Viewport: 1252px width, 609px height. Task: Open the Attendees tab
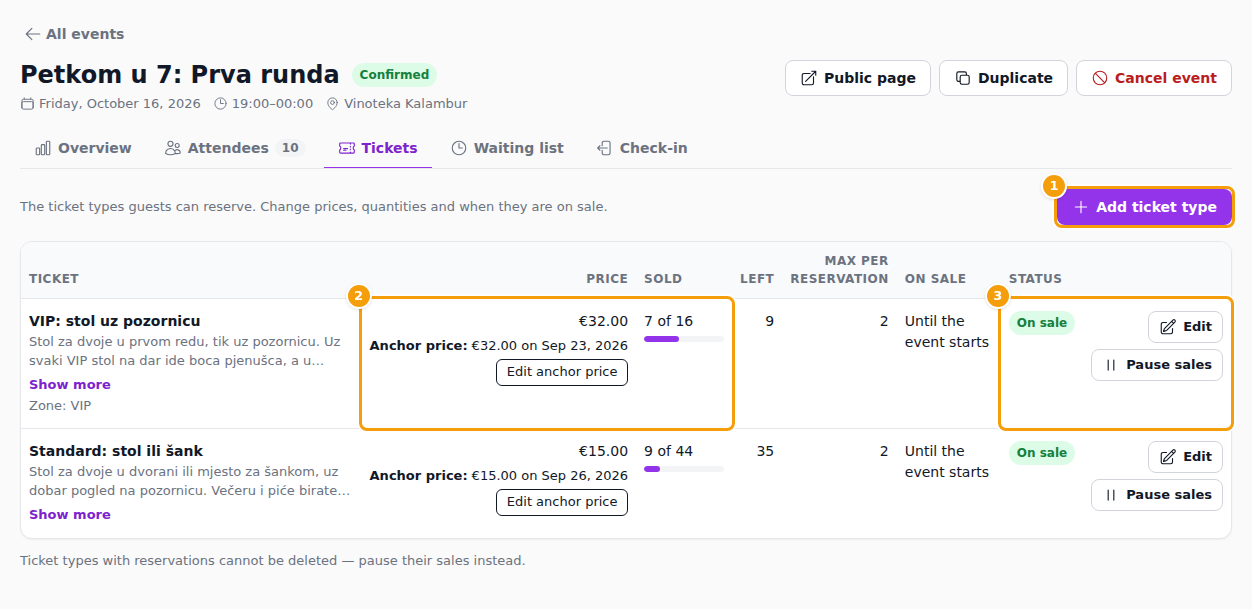234,148
